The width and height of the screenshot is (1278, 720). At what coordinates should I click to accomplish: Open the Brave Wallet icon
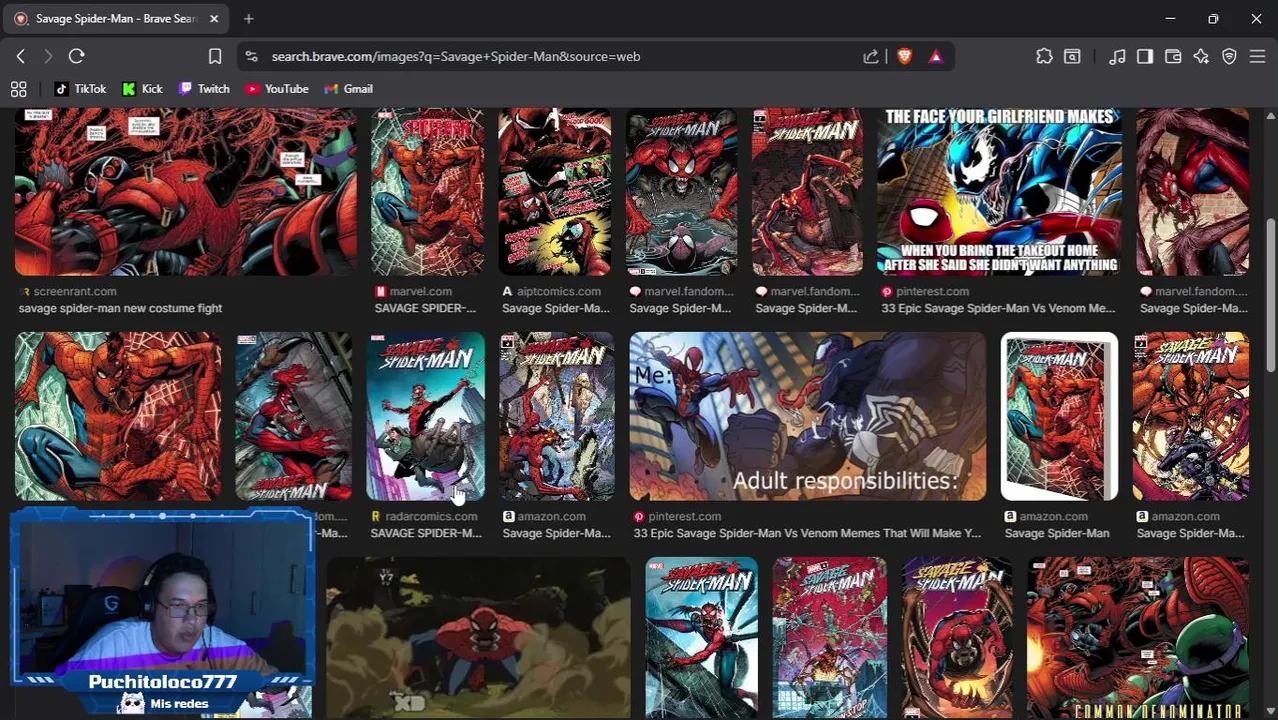pos(1173,56)
